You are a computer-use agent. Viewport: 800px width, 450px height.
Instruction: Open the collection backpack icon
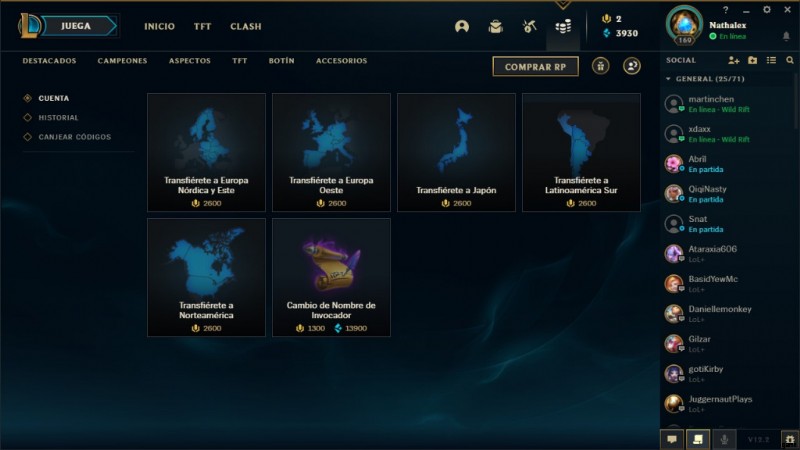(495, 27)
